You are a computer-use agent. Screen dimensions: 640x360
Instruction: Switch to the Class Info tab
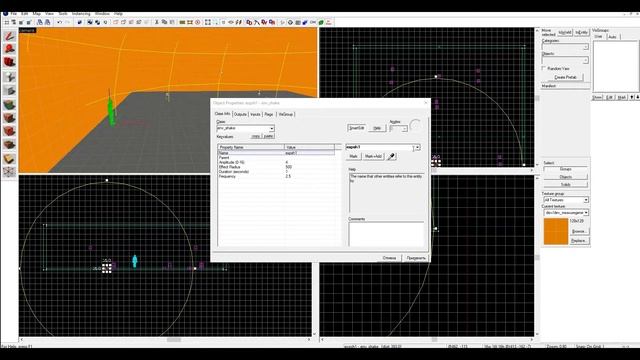coord(222,114)
